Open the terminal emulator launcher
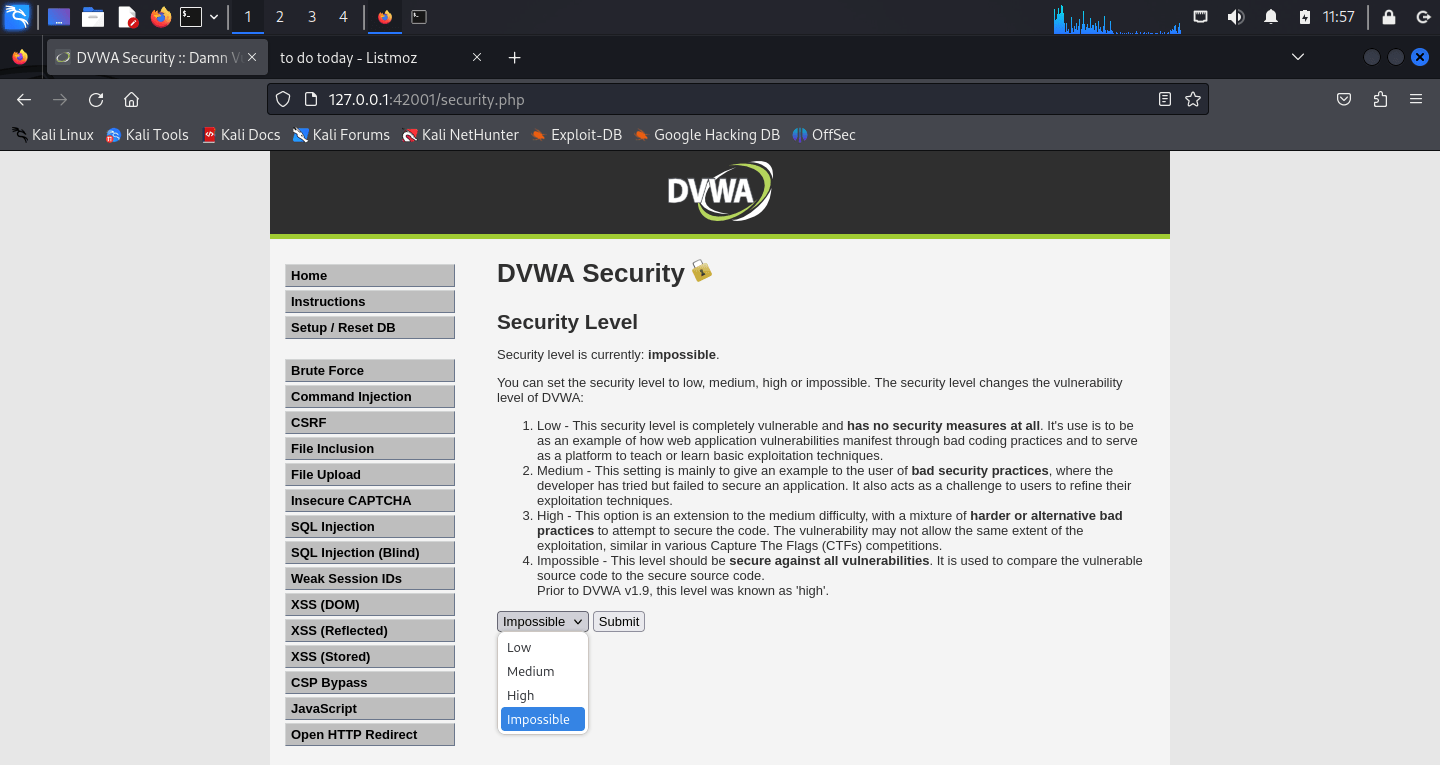 [x=190, y=17]
